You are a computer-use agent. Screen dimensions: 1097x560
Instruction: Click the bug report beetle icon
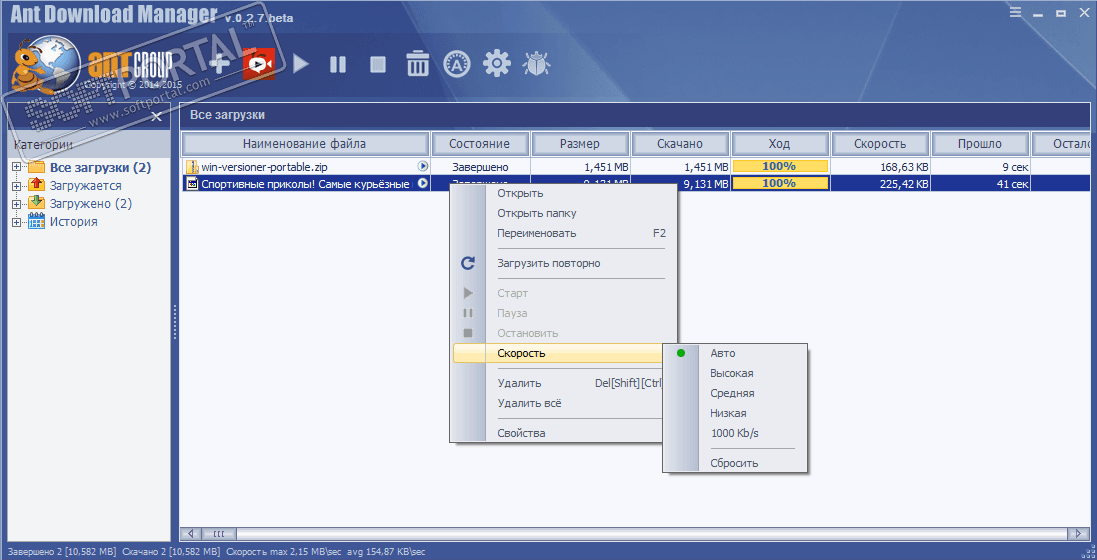tap(537, 64)
